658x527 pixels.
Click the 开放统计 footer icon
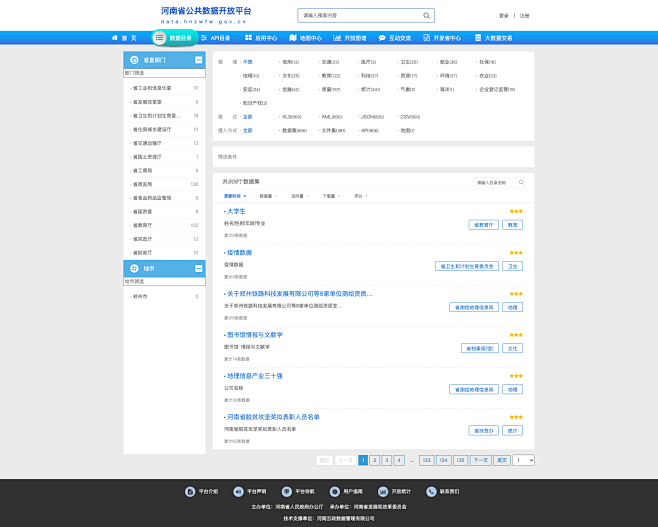click(383, 491)
